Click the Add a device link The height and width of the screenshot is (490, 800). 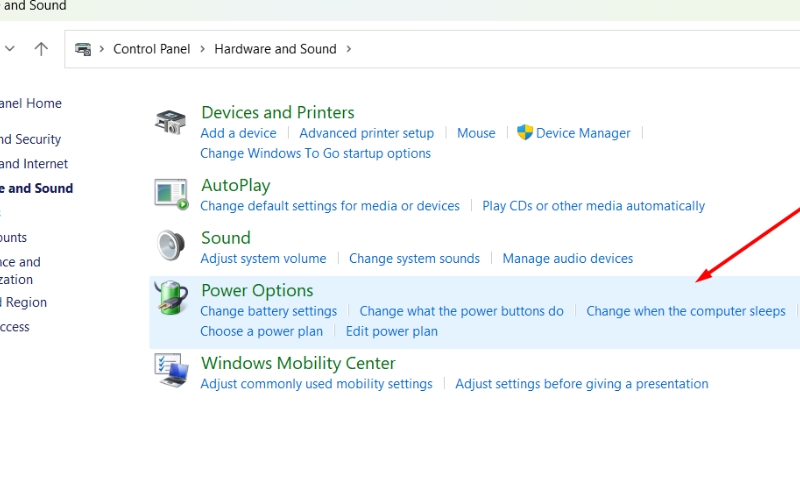pyautogui.click(x=238, y=133)
